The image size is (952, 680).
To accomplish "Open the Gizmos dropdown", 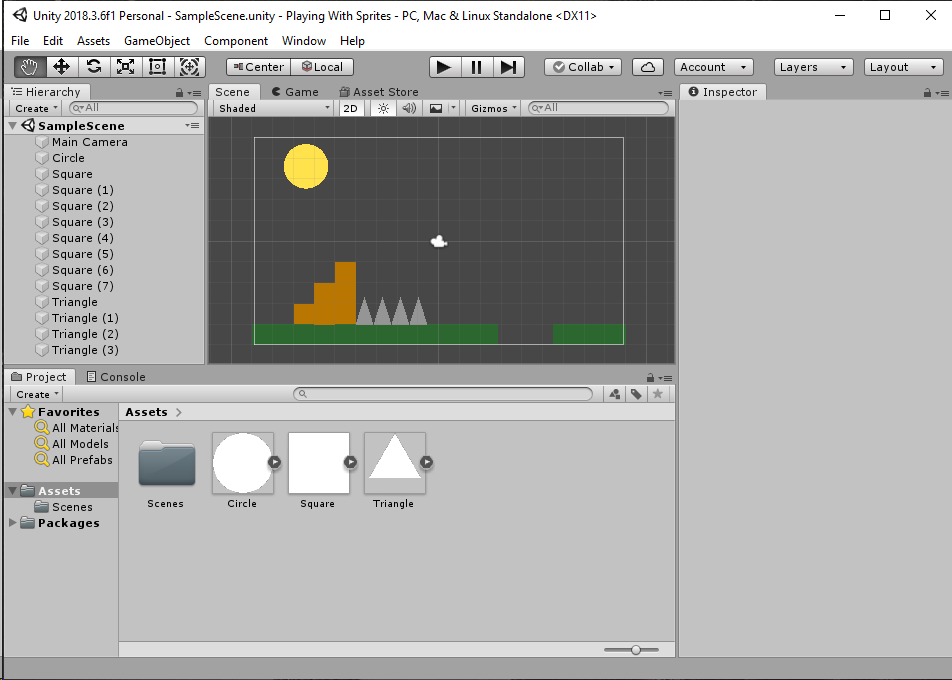I will 492,107.
